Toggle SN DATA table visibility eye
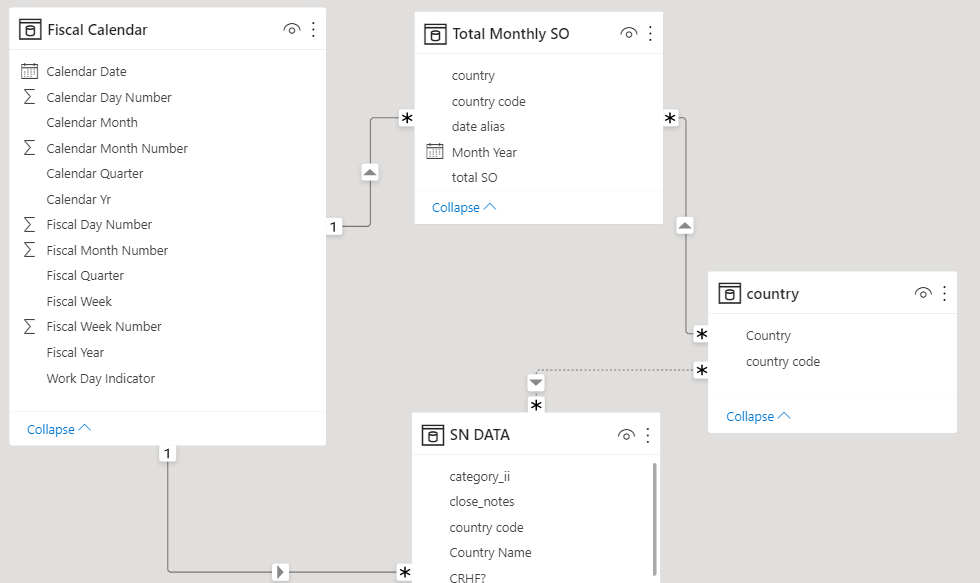Screen dimensions: 980x583 pyautogui.click(x=626, y=435)
